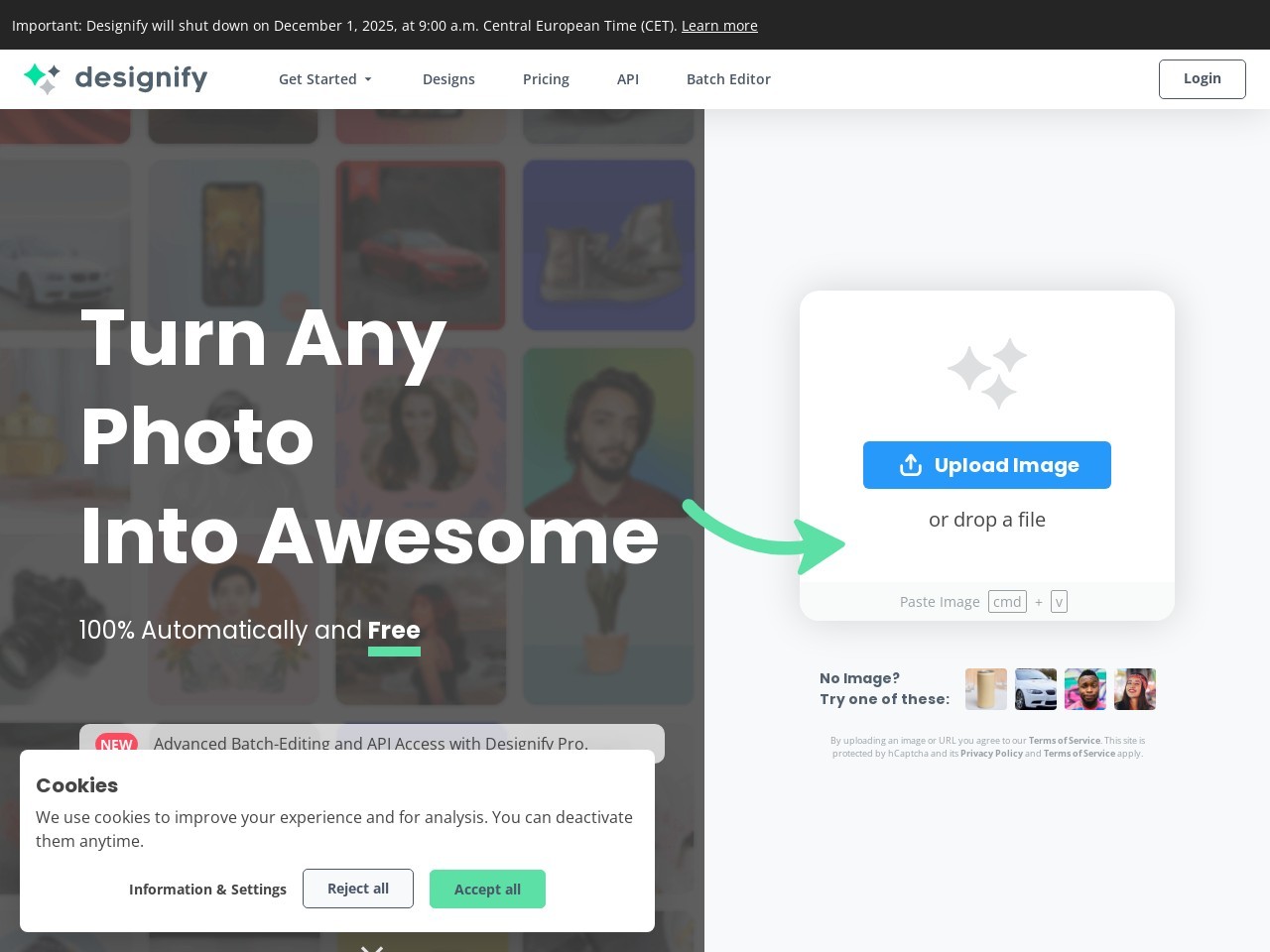Viewport: 1270px width, 952px height.
Task: Open cookie Information & Settings
Action: point(207,890)
